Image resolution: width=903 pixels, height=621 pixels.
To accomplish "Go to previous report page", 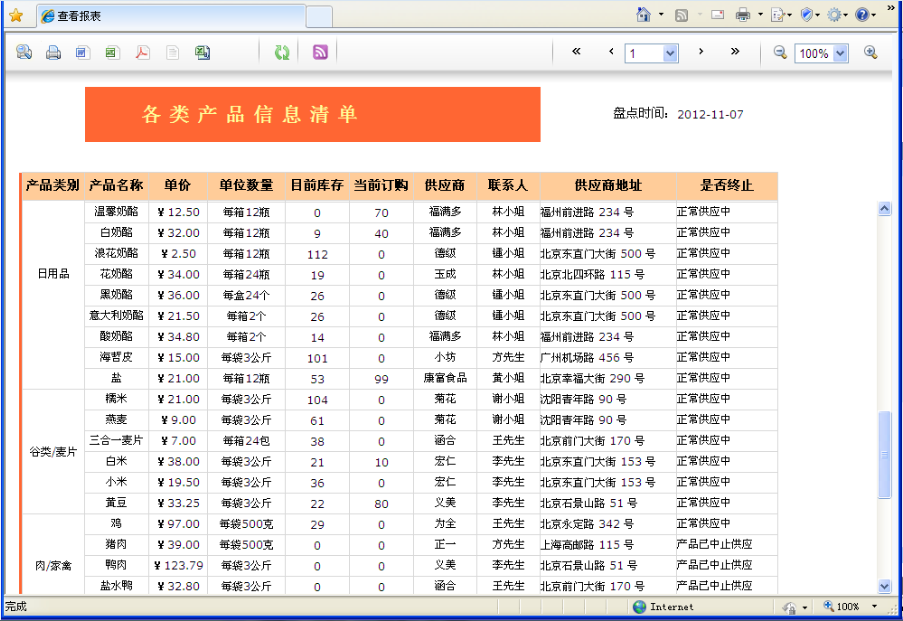I will [611, 51].
